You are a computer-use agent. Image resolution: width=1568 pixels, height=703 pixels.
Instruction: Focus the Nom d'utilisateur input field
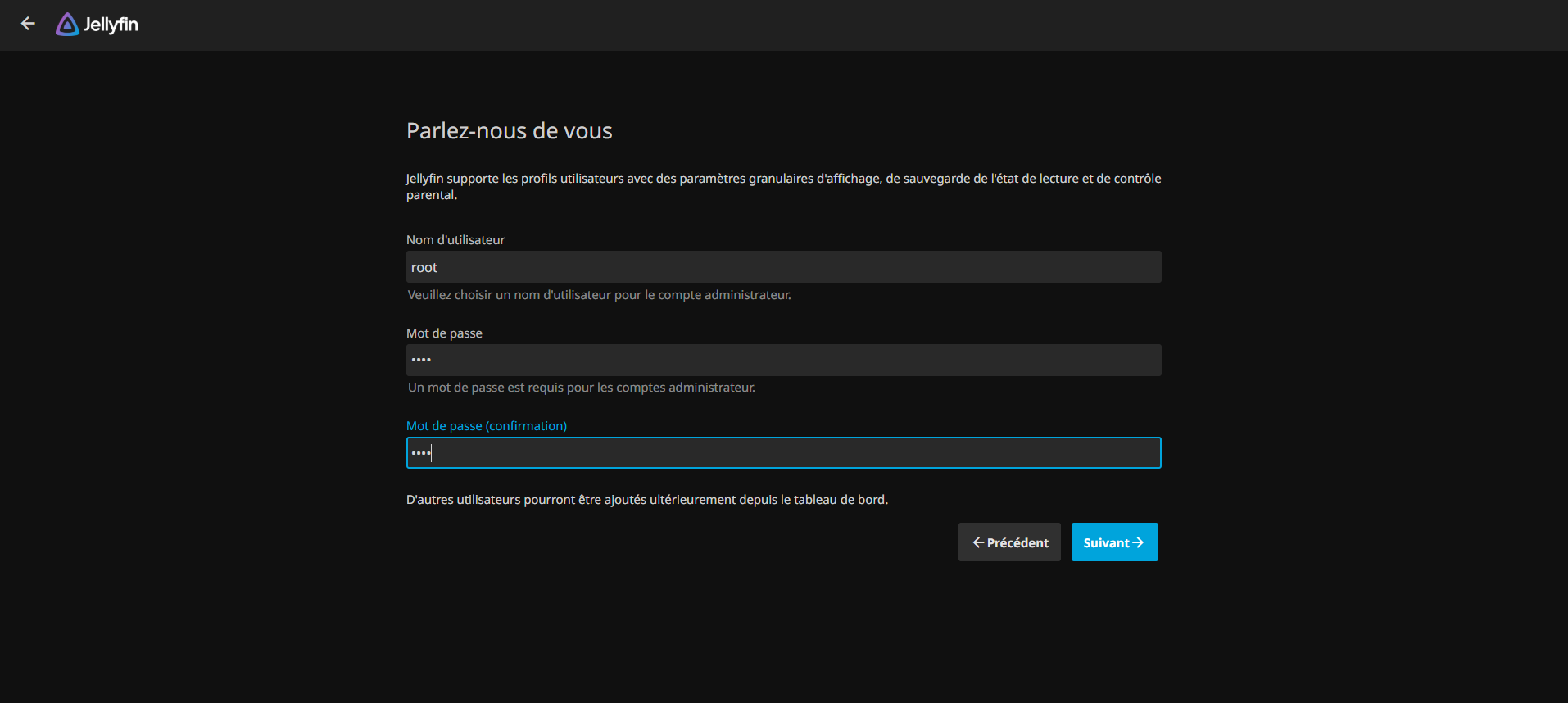(x=783, y=267)
